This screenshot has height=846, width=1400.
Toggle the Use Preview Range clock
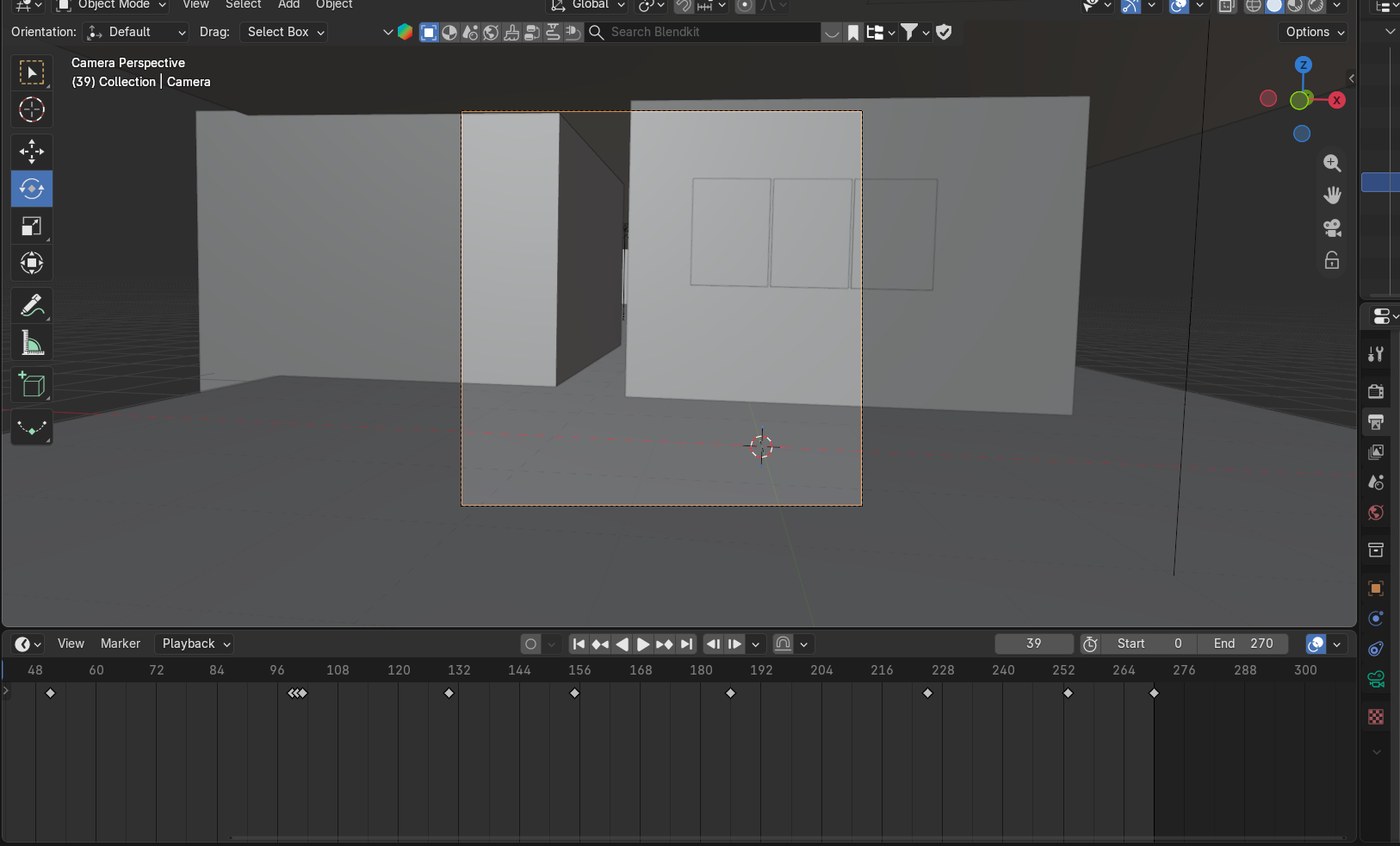coord(1090,644)
